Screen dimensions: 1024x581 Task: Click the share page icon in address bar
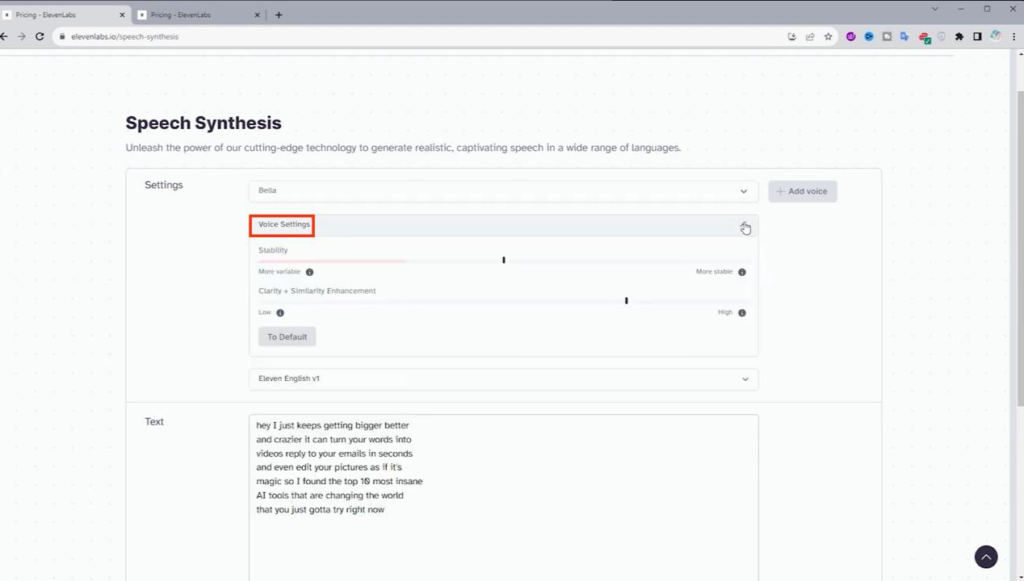click(x=810, y=36)
